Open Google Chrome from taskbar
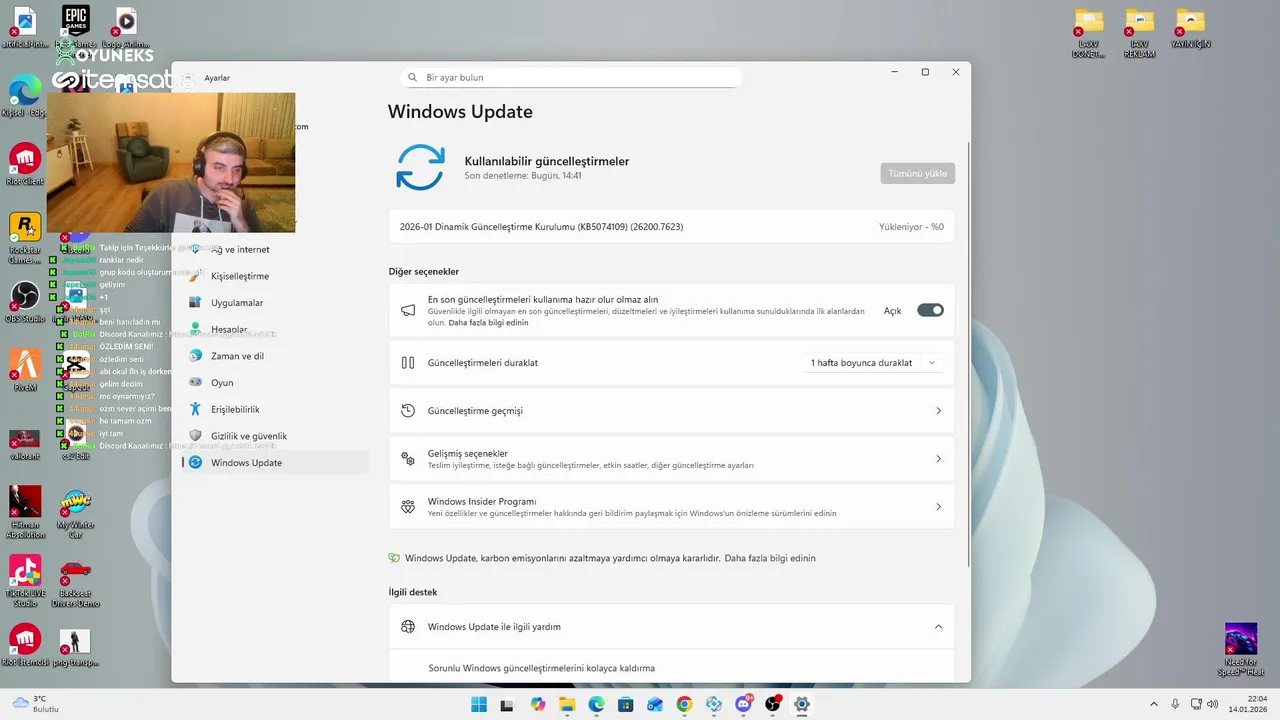 pyautogui.click(x=684, y=704)
